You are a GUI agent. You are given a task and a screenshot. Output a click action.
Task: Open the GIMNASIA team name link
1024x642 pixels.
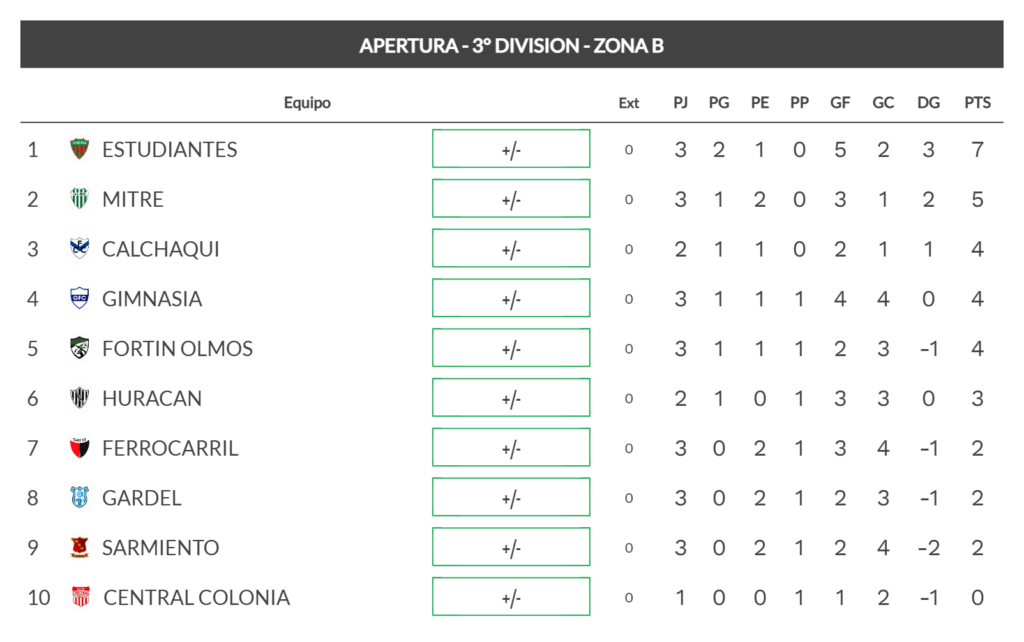[x=152, y=298]
